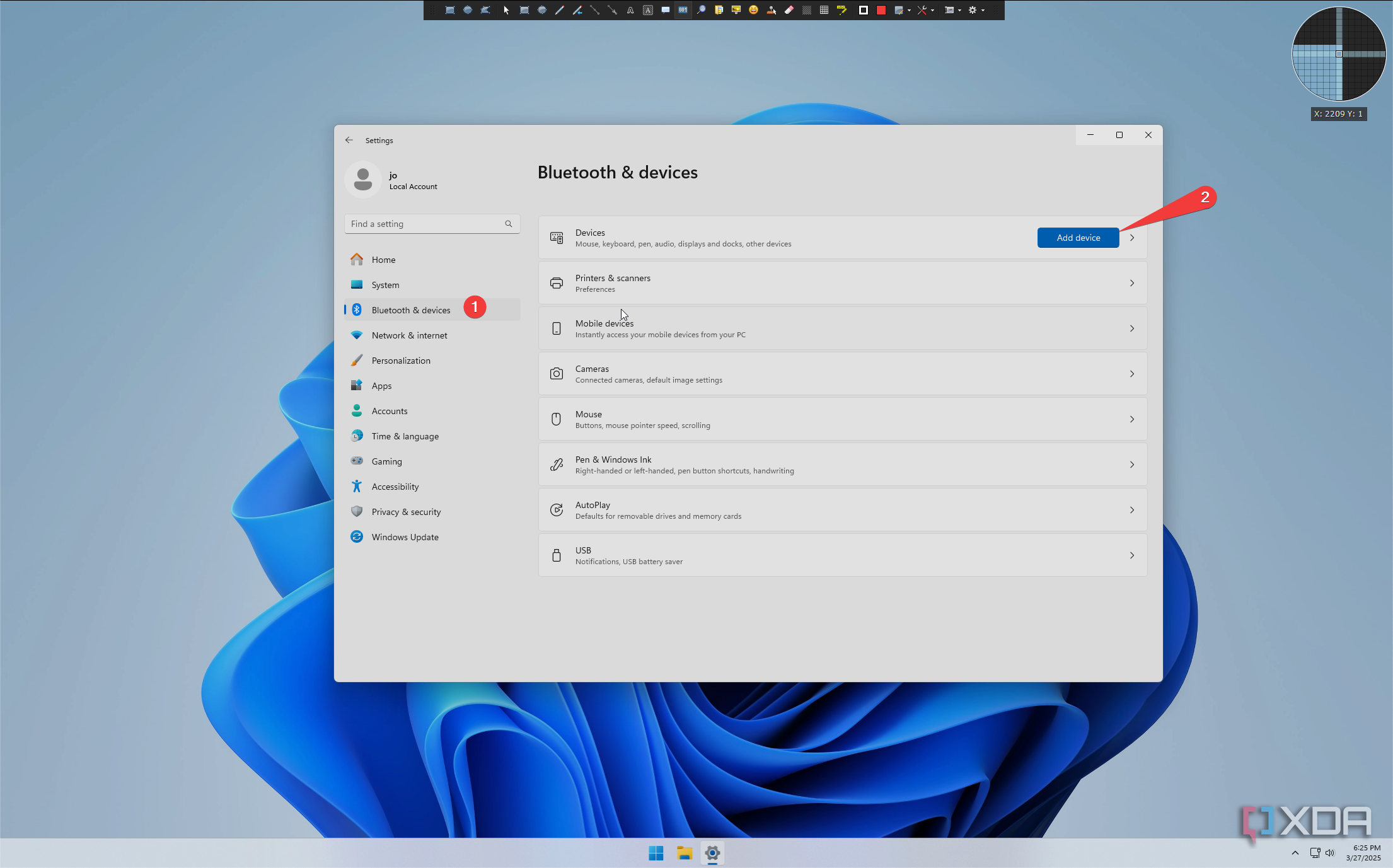Expand the Devices row chevron
Image resolution: width=1393 pixels, height=868 pixels.
1132,238
